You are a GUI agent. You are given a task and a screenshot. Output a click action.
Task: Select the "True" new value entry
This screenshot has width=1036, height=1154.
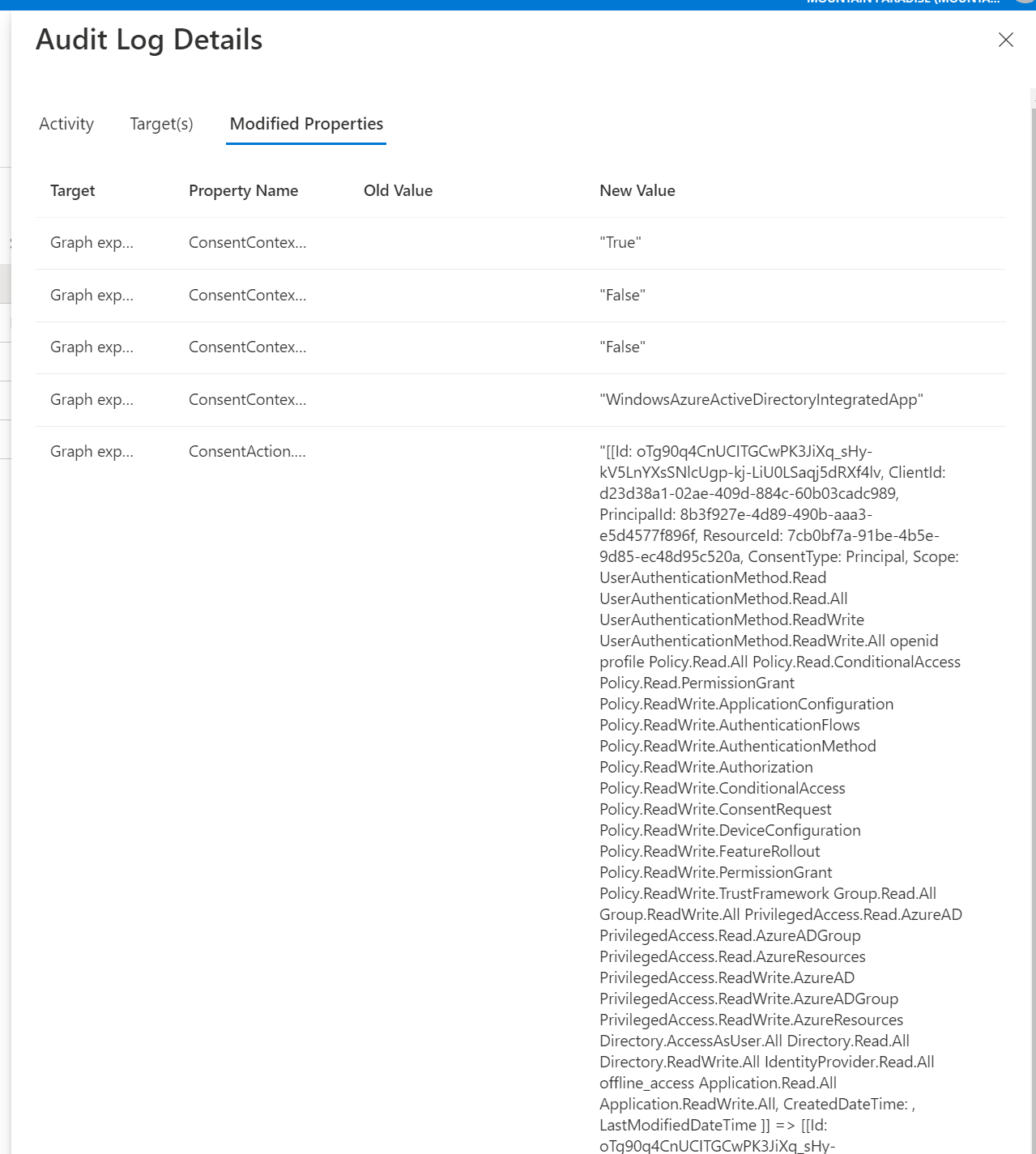pyautogui.click(x=620, y=242)
